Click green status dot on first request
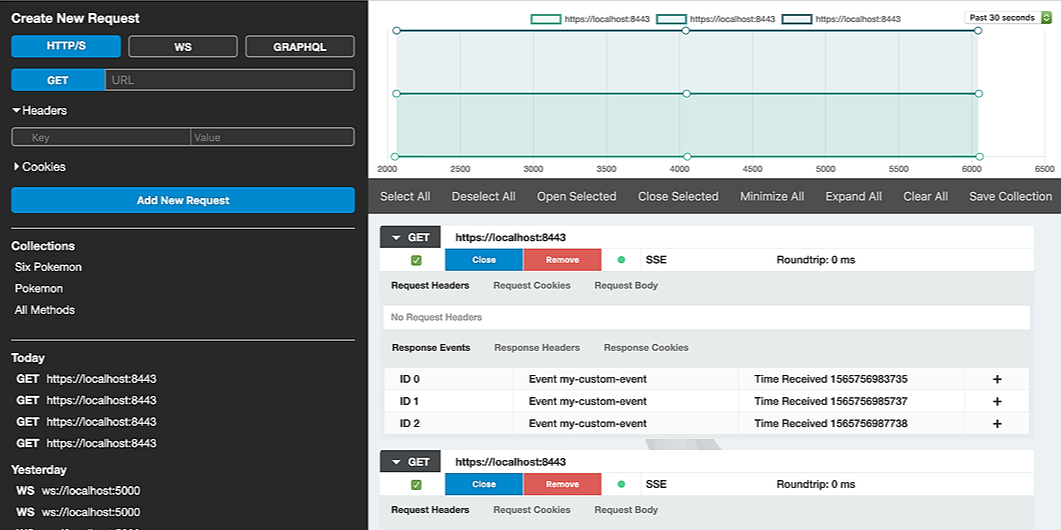Screen dimensions: 1061x530 tap(621, 260)
